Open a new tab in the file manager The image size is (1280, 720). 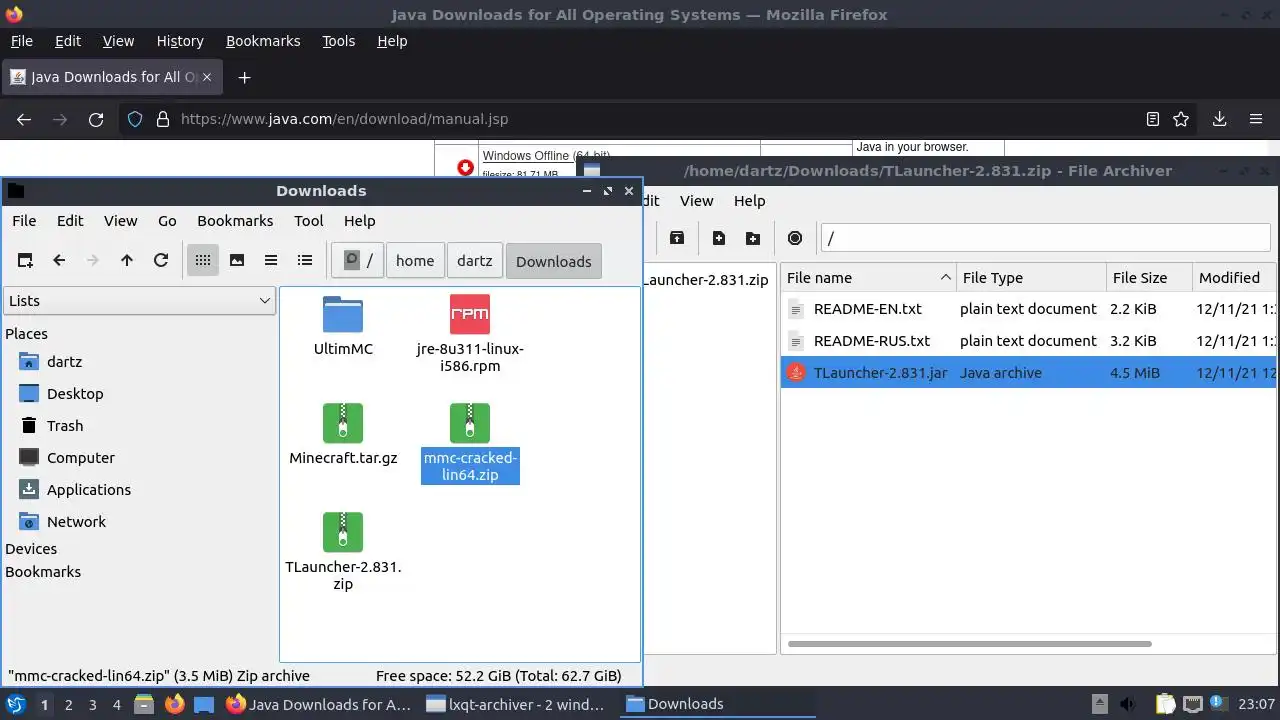pyautogui.click(x=25, y=261)
